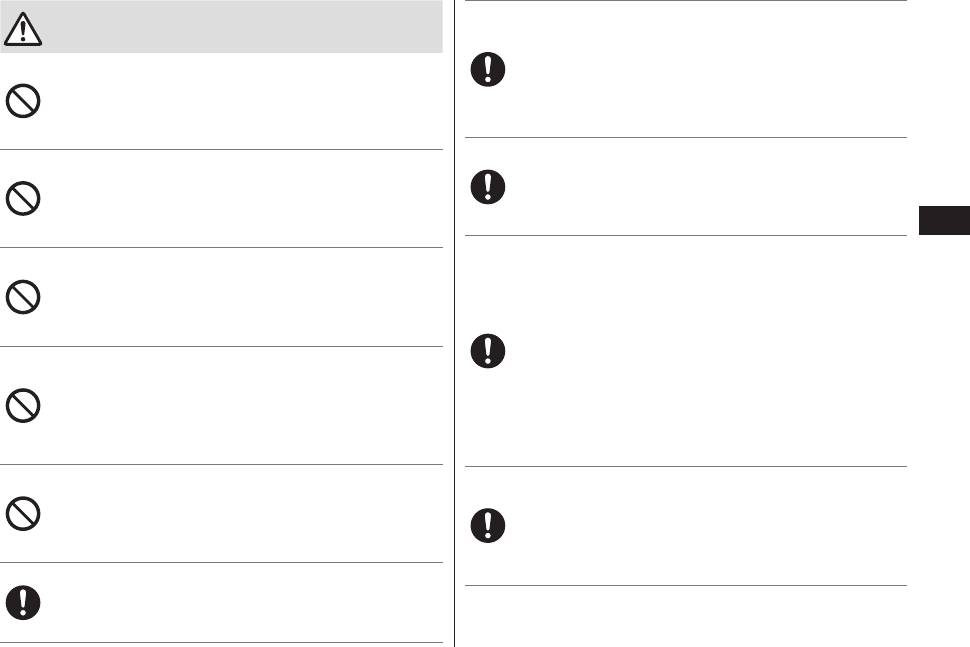This screenshot has width=970, height=647.
Task: Select the second prohibition icon from top
Action: 24,200
